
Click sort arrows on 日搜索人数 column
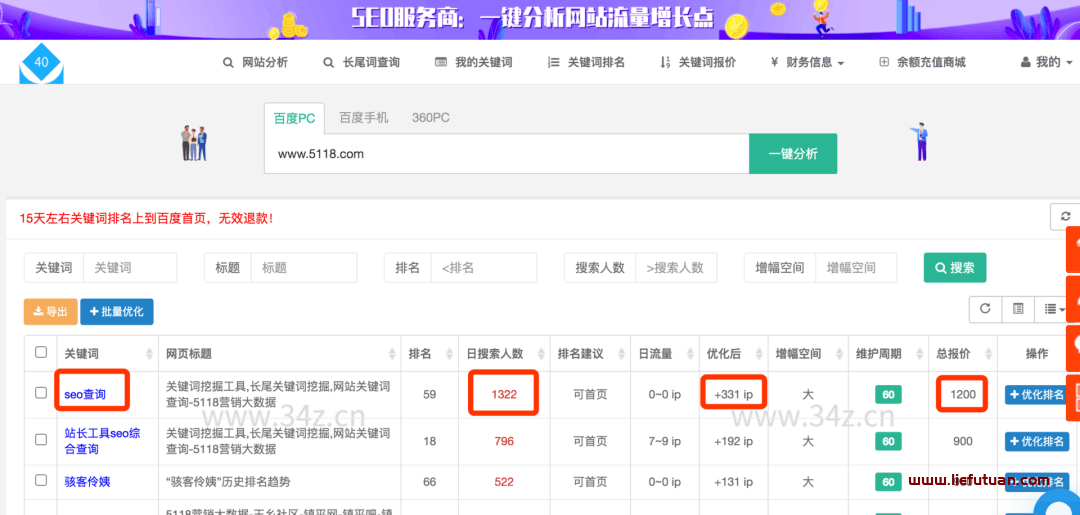[x=540, y=354]
